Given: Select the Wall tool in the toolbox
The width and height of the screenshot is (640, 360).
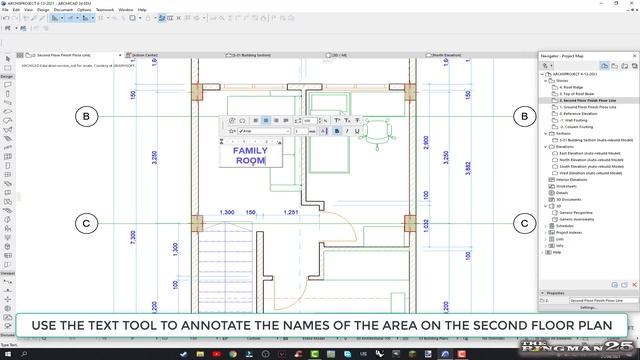Looking at the screenshot, I should (7, 85).
